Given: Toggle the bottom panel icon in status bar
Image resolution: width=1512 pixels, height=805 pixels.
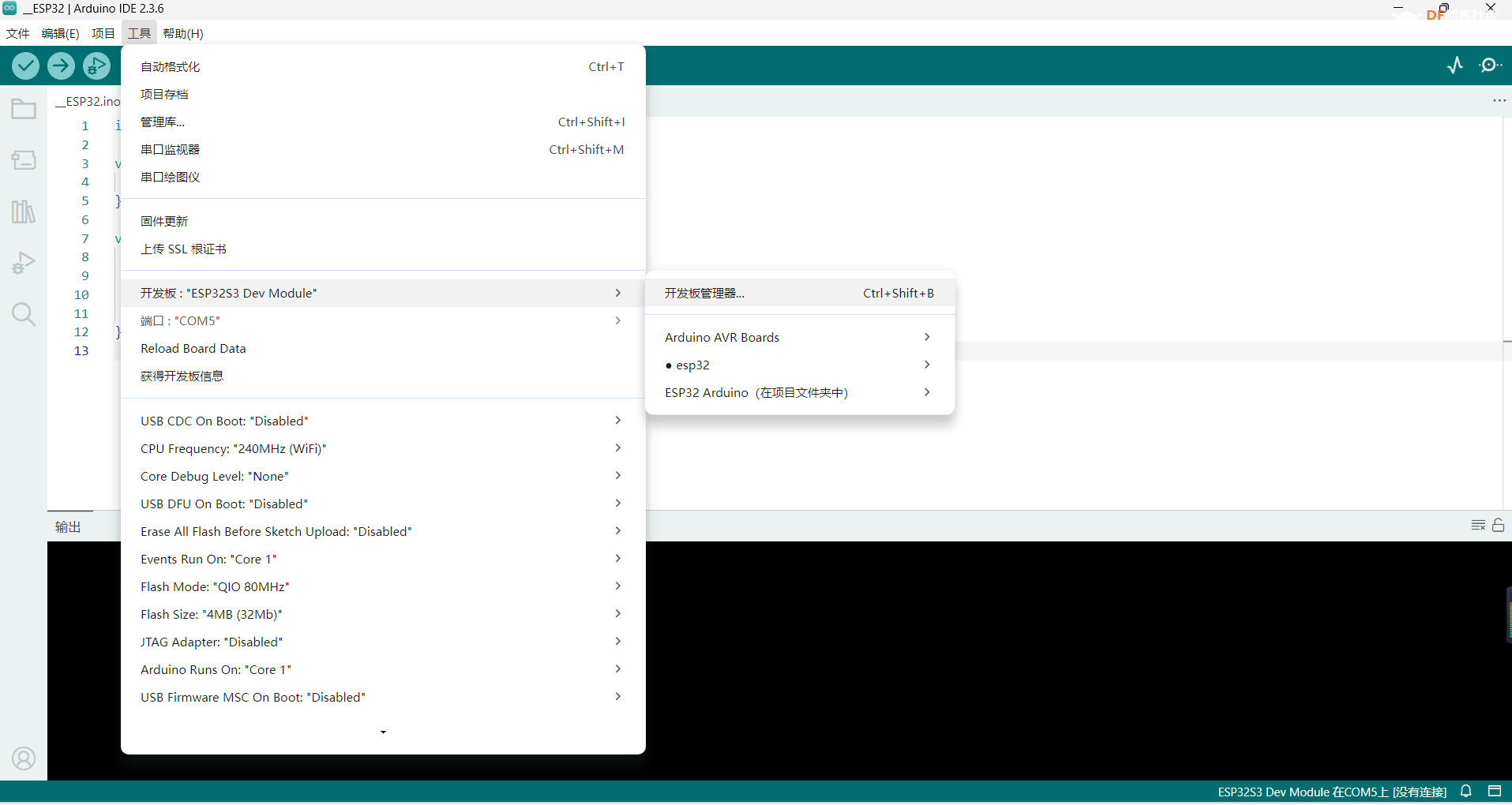Looking at the screenshot, I should [1495, 791].
